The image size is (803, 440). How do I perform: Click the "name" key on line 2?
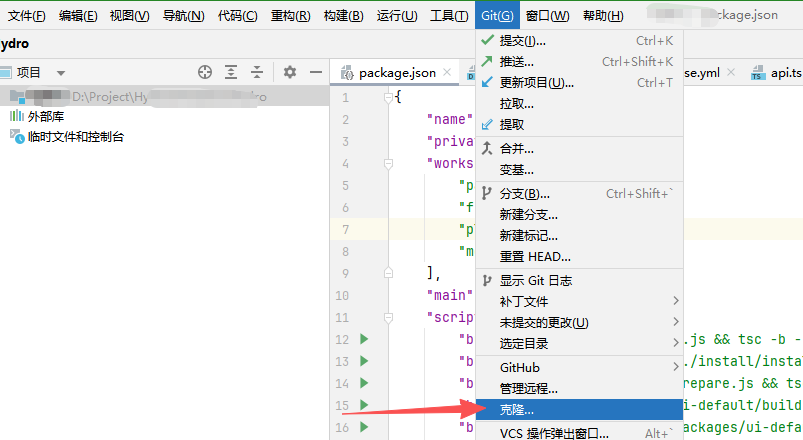point(450,119)
